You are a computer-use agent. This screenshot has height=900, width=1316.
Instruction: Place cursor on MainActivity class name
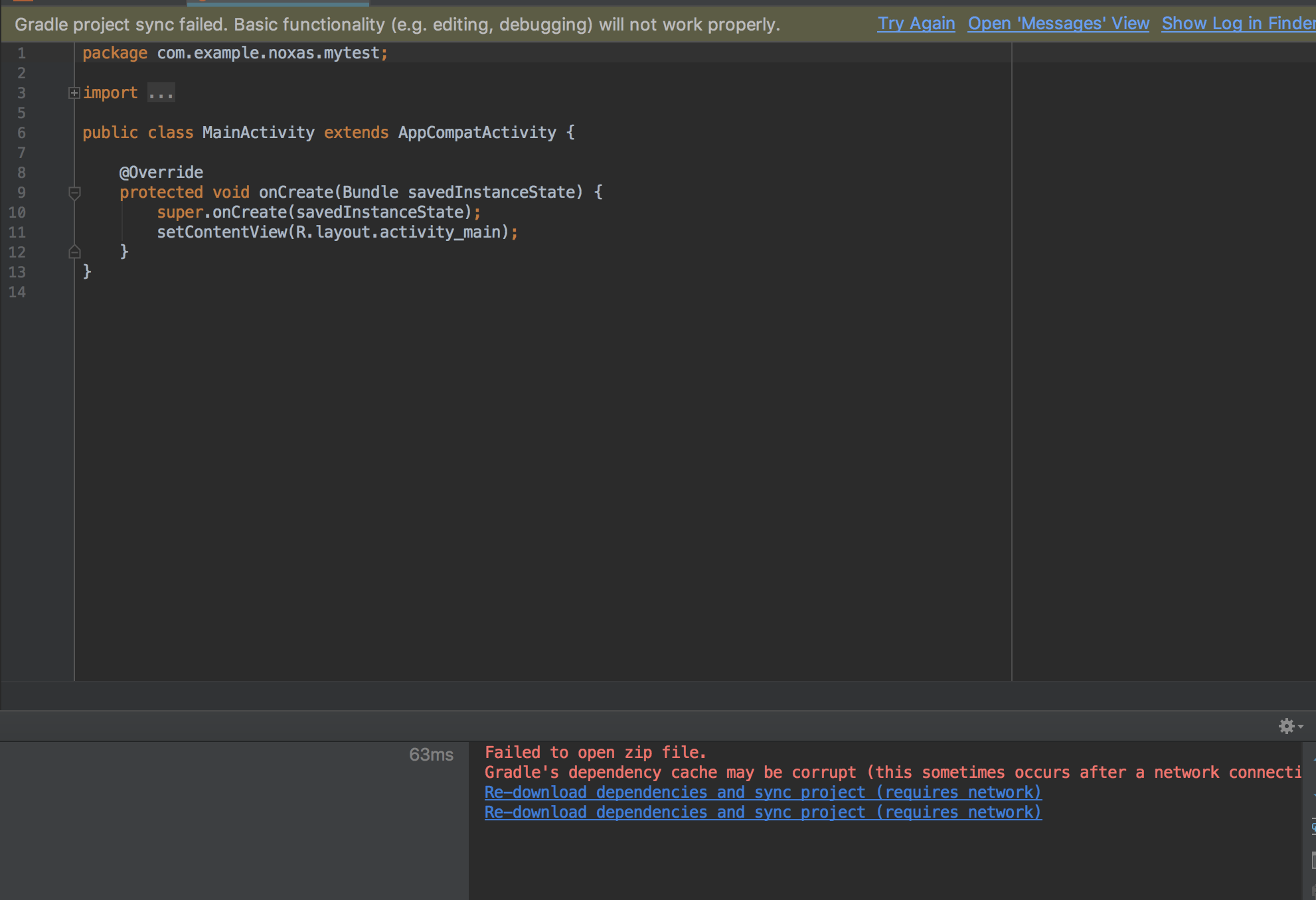pos(258,133)
